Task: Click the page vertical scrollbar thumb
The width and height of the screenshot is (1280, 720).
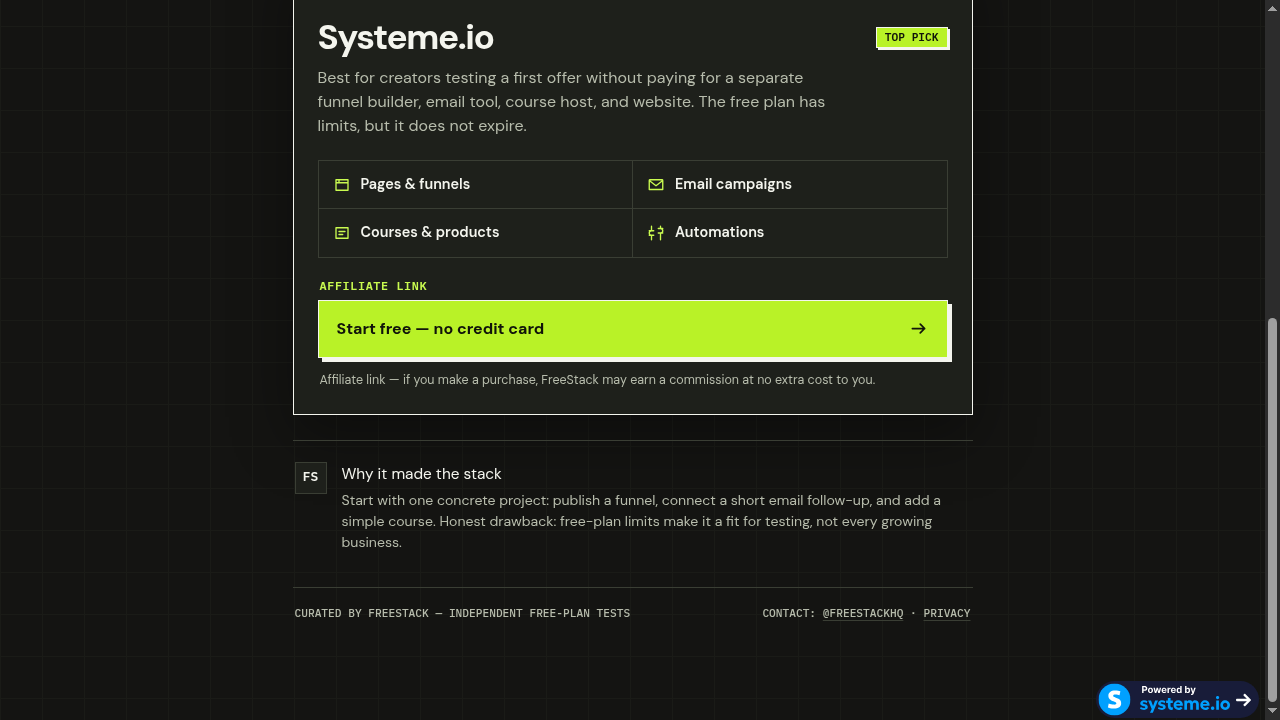Action: click(1272, 510)
